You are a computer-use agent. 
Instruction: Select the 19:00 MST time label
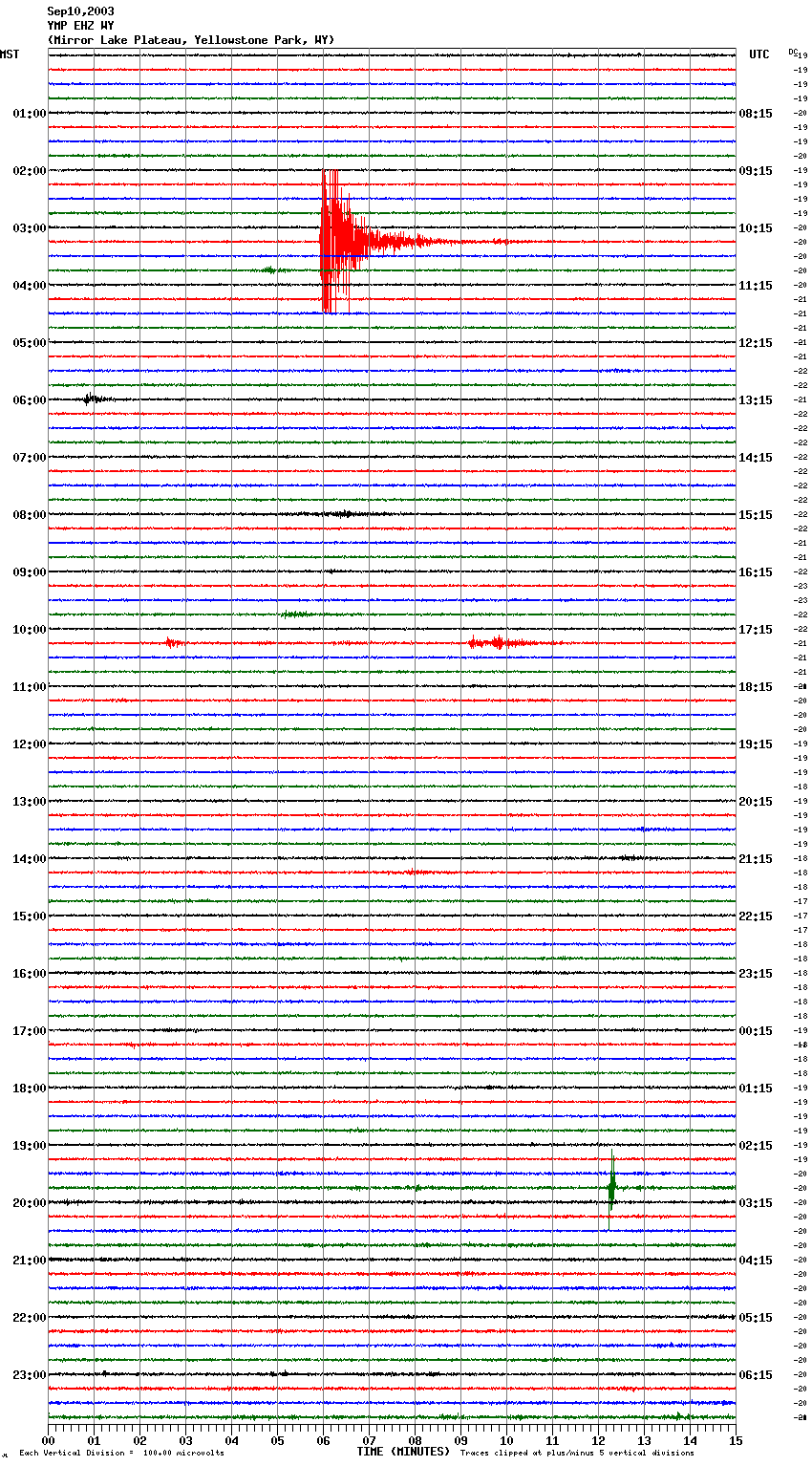(x=30, y=1146)
